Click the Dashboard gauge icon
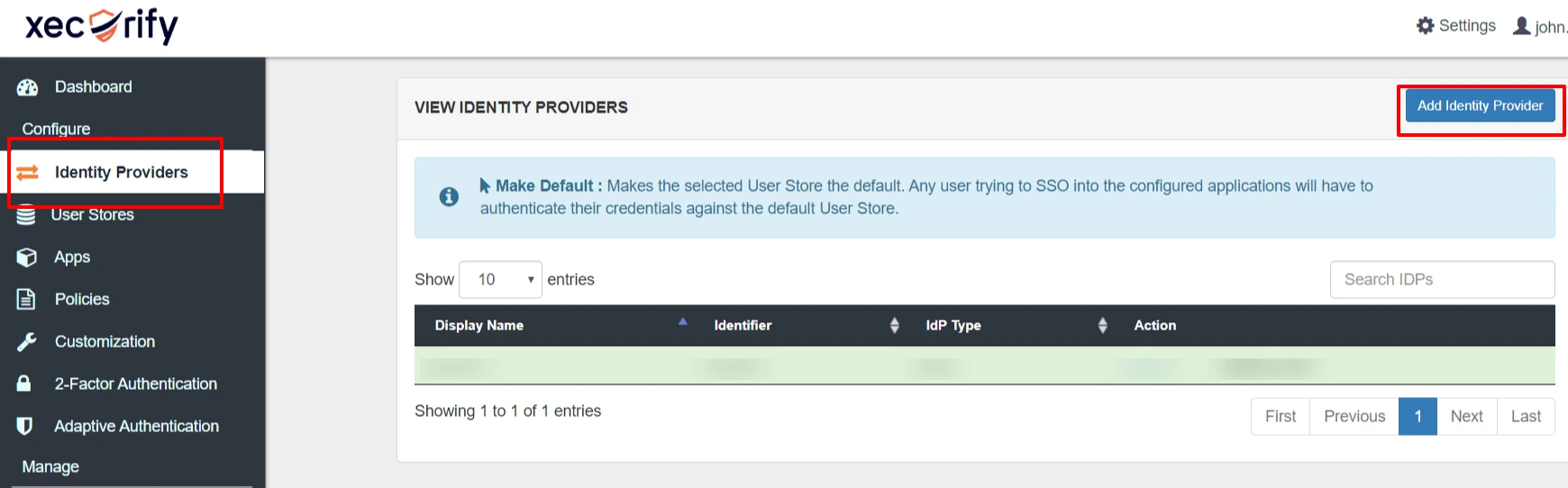1568x488 pixels. tap(27, 87)
